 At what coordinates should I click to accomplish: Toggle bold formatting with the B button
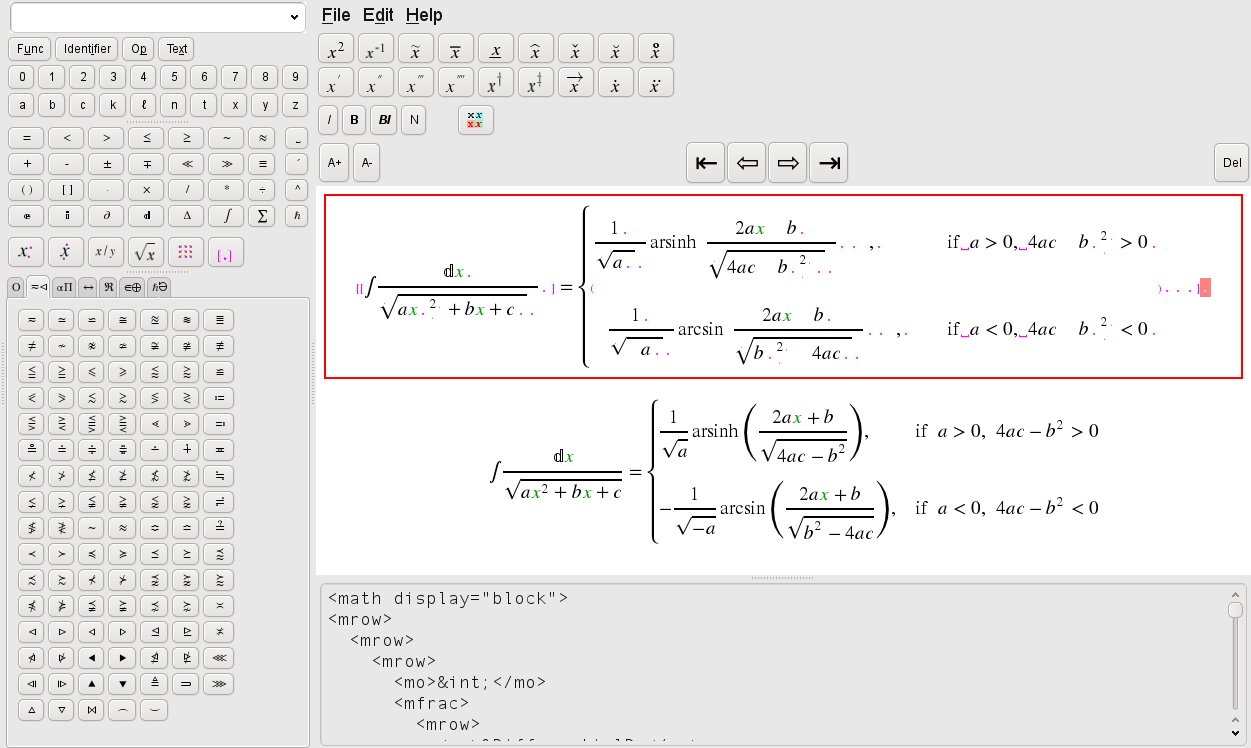[x=354, y=119]
